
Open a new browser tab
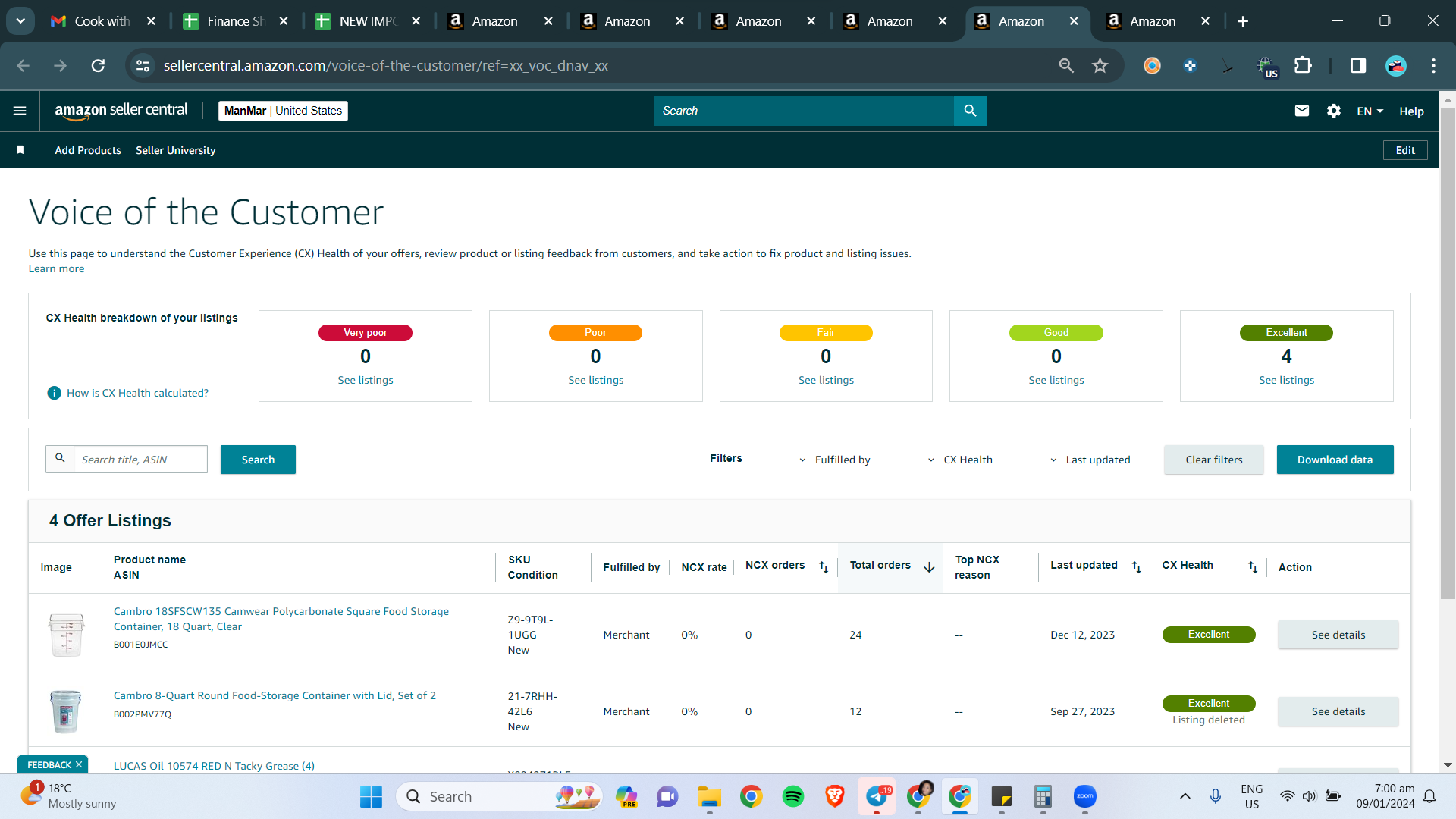pos(1242,21)
